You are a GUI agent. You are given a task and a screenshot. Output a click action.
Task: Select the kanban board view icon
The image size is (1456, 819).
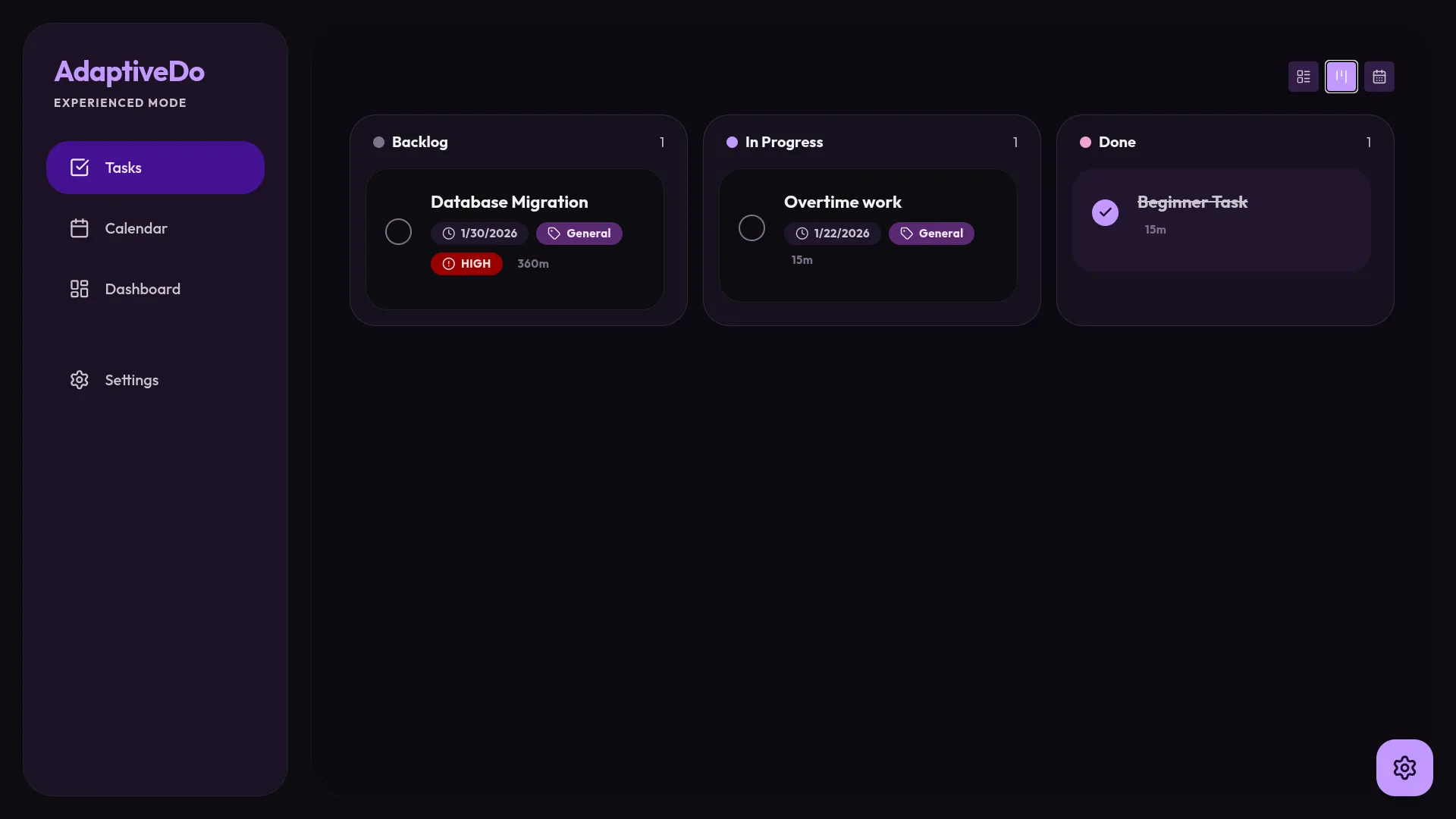pyautogui.click(x=1341, y=77)
